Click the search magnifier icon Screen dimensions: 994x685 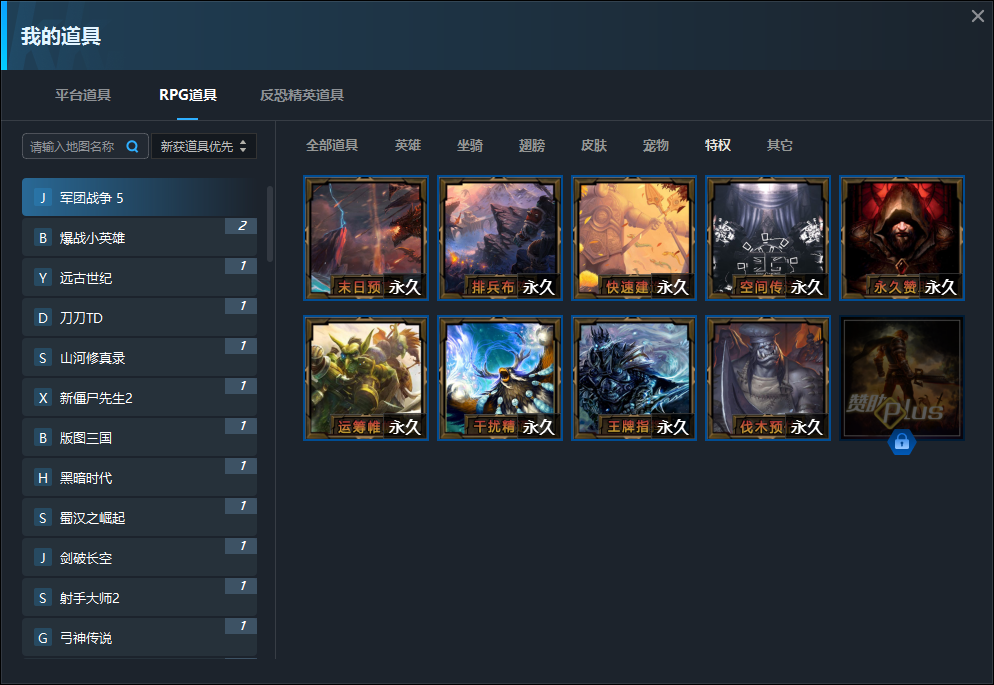[x=132, y=146]
